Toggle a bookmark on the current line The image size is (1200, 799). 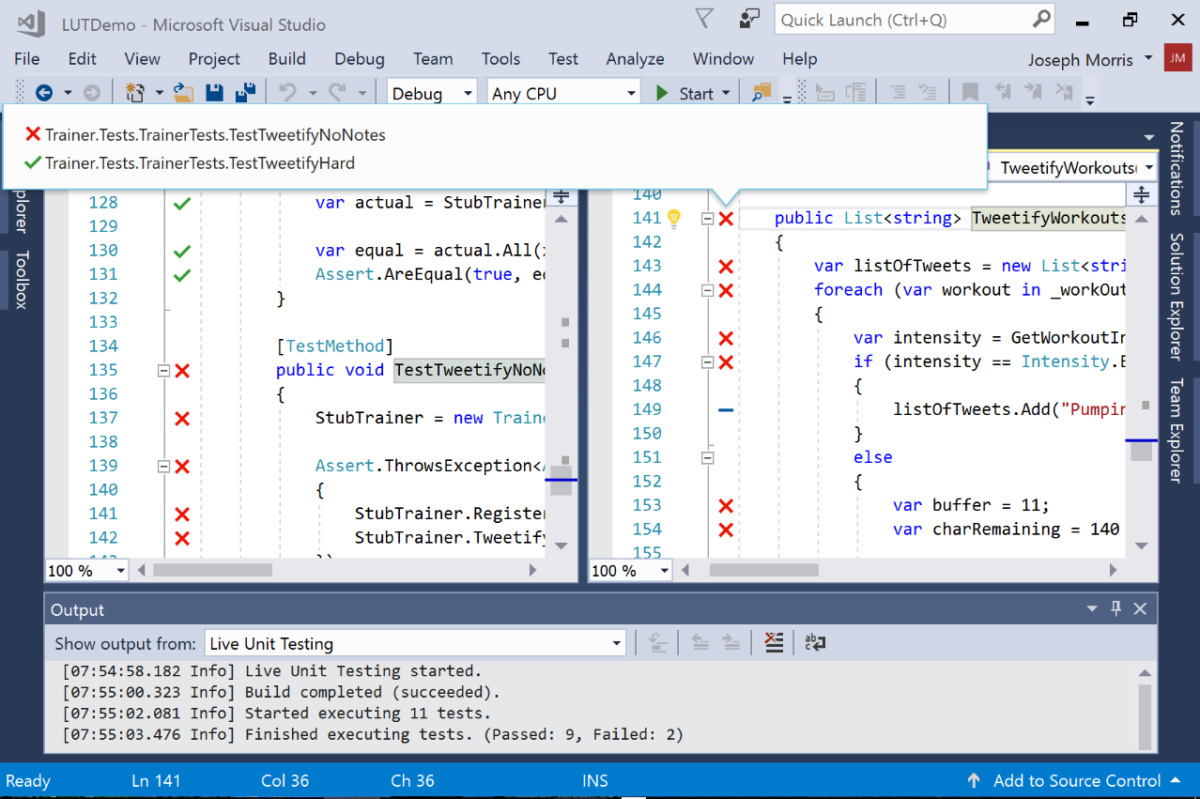click(970, 92)
